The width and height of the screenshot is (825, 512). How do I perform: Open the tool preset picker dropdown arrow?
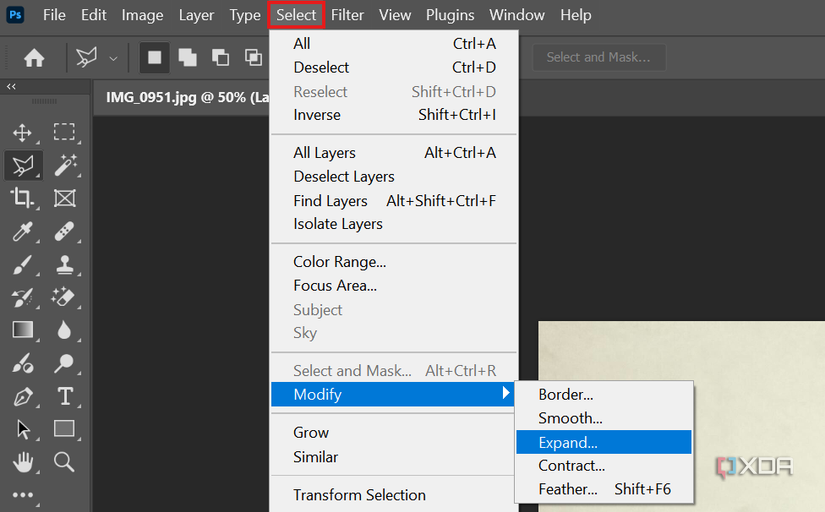click(x=113, y=58)
